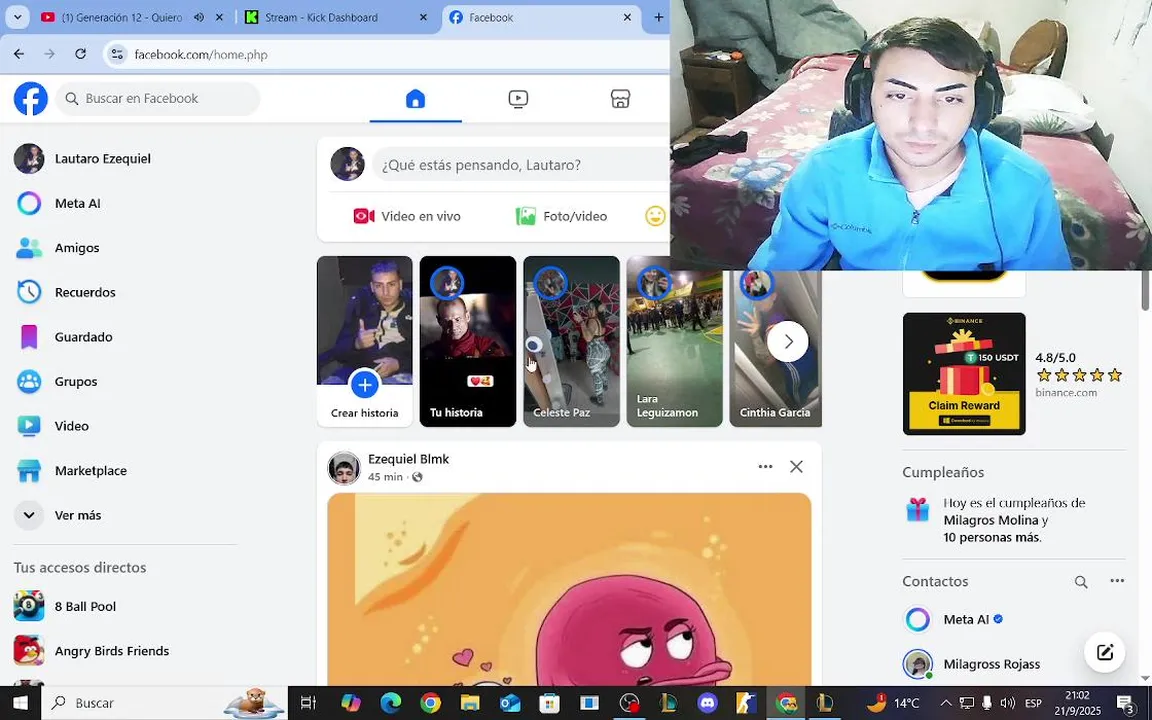Open the Home feed tab icon

pos(415,98)
